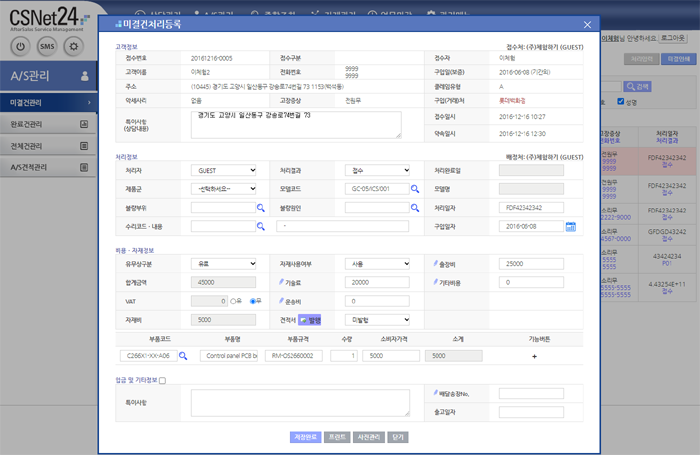This screenshot has width=700, height=455.
Task: Click the 배달송장No. input field
Action: 531,393
